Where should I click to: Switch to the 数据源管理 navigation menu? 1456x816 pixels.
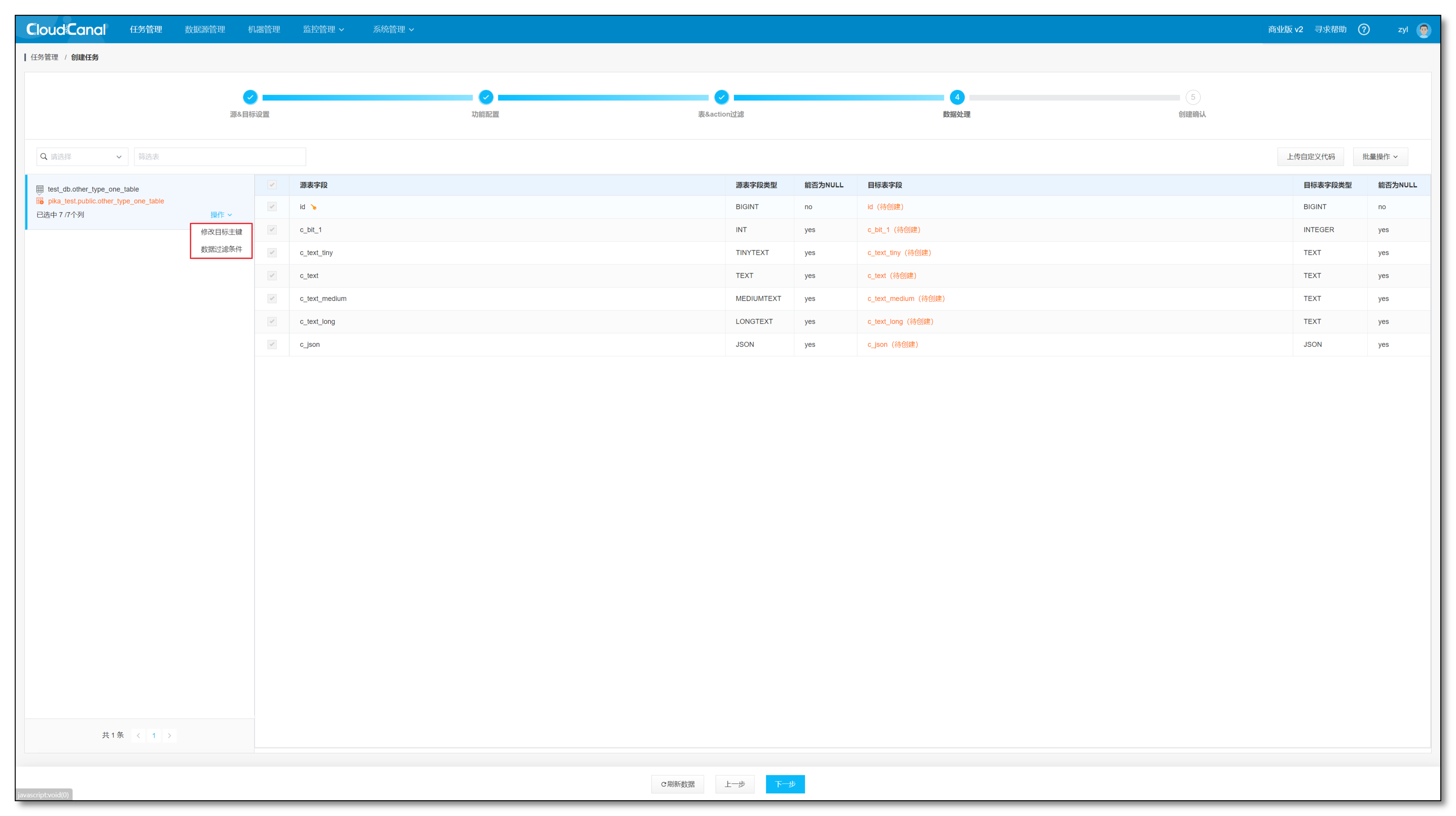[x=205, y=29]
